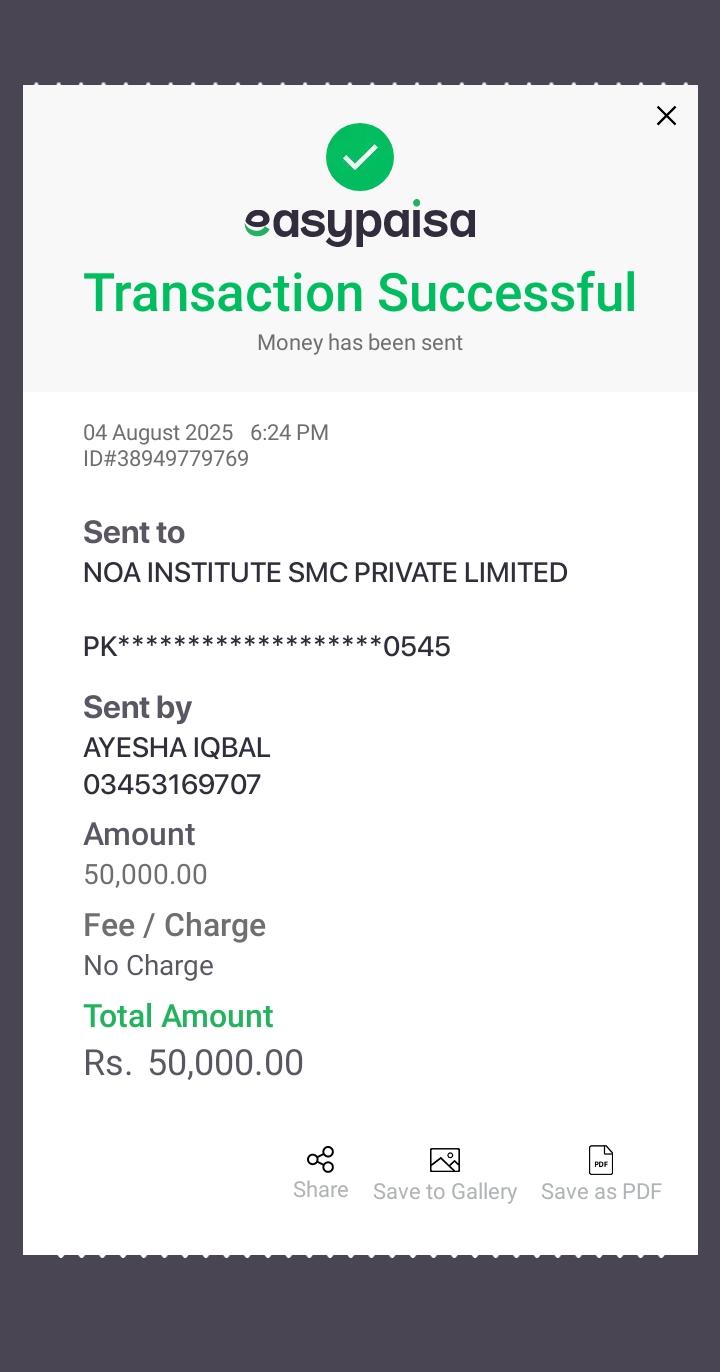Tap the gallery picture icon
720x1372 pixels.
[445, 1160]
